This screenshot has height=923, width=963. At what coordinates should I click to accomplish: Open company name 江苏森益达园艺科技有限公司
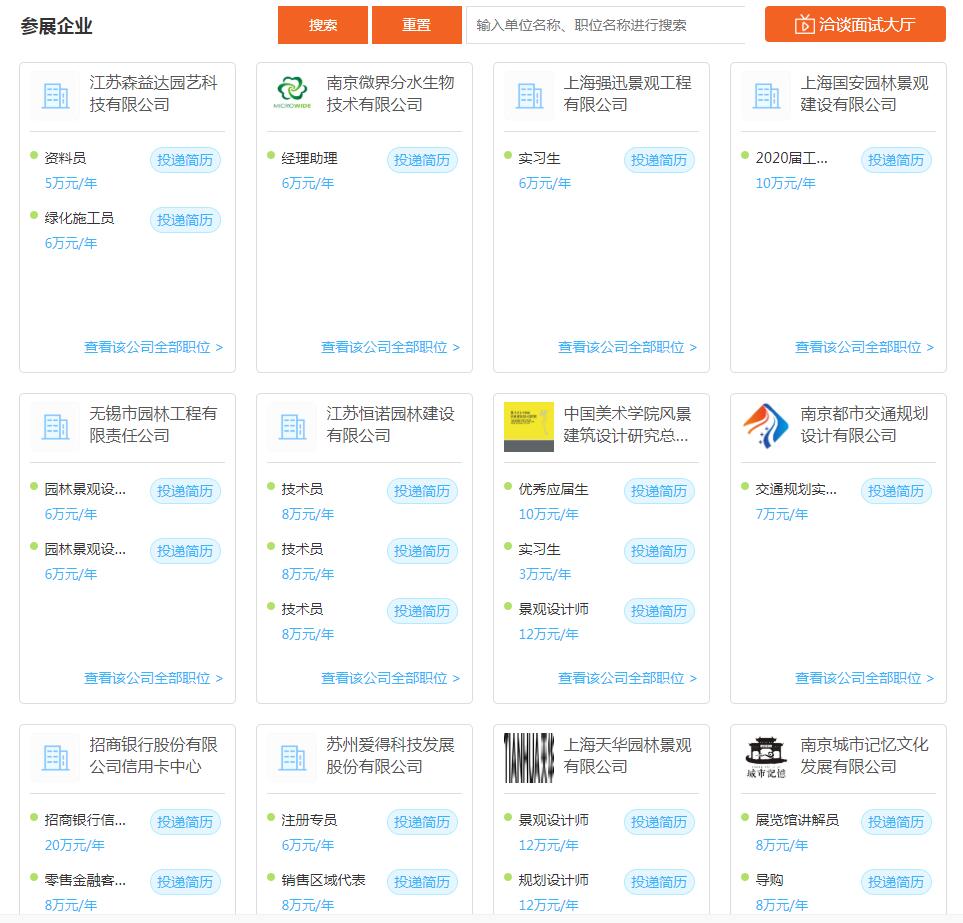pos(154,93)
